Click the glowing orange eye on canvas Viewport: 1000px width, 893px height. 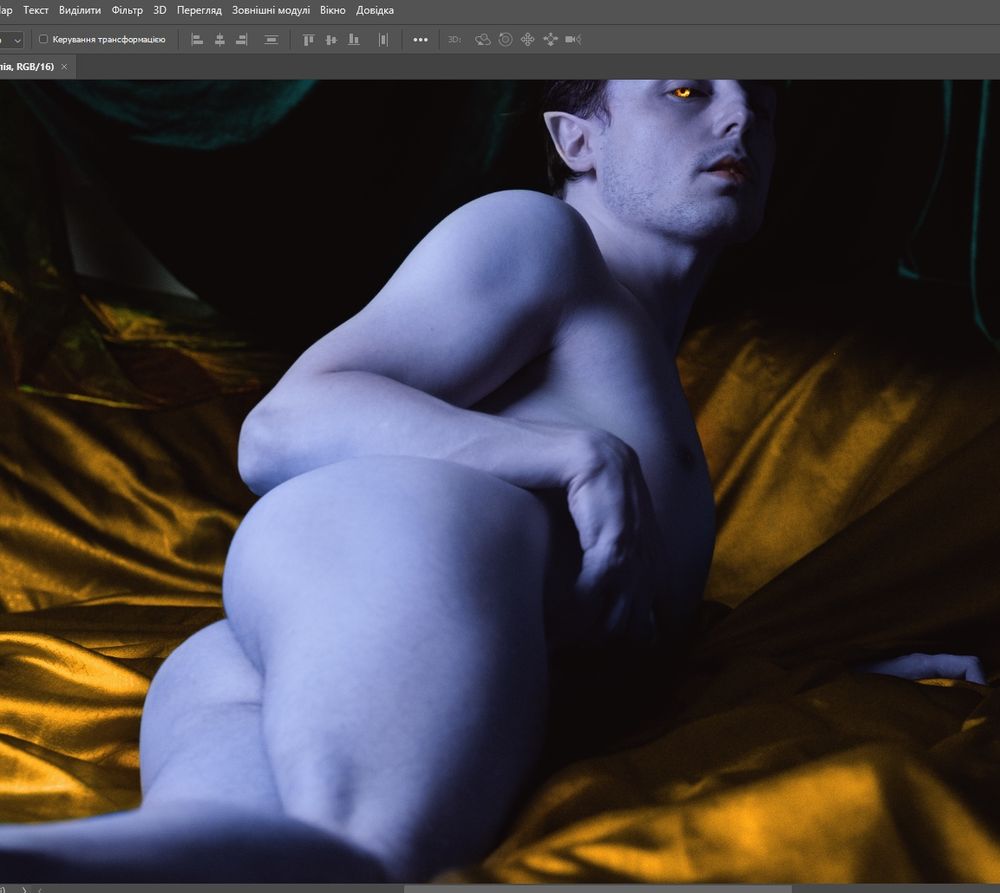click(x=683, y=93)
